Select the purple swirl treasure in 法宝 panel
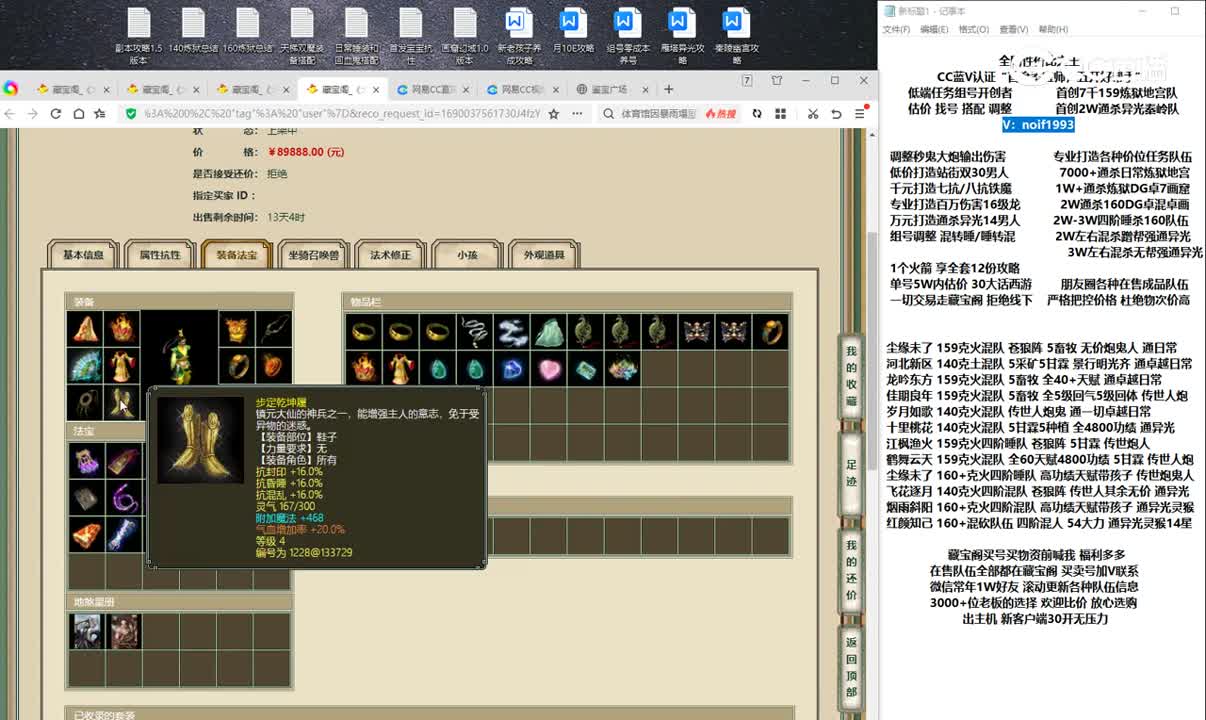1206x720 pixels. (122, 497)
